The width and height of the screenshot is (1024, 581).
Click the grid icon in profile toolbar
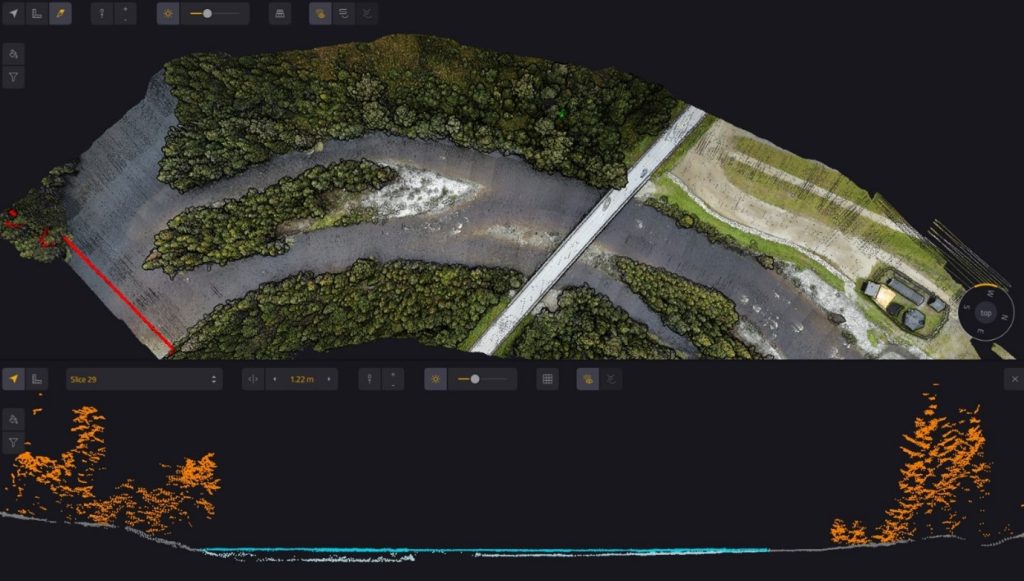pos(547,379)
